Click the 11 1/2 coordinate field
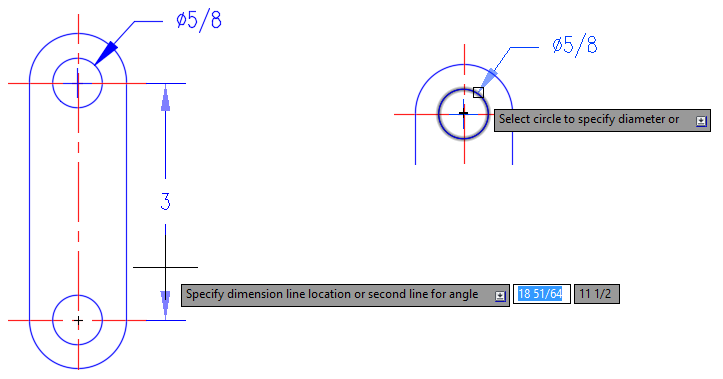 597,294
